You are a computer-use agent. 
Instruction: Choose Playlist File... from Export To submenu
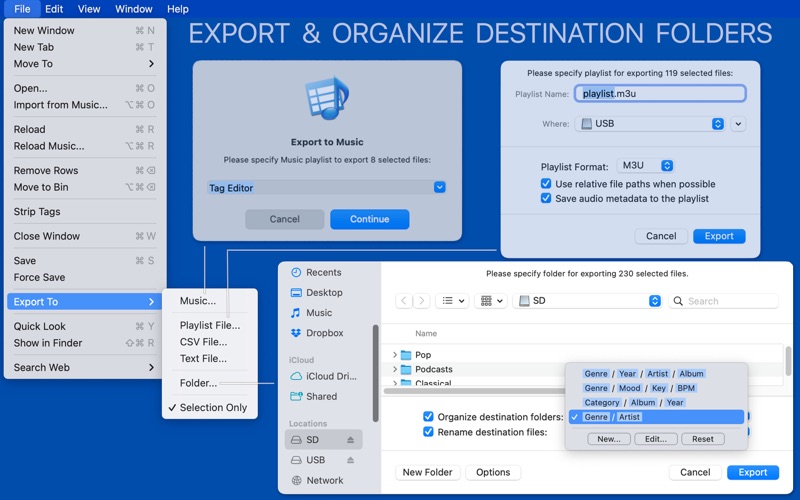tap(209, 325)
